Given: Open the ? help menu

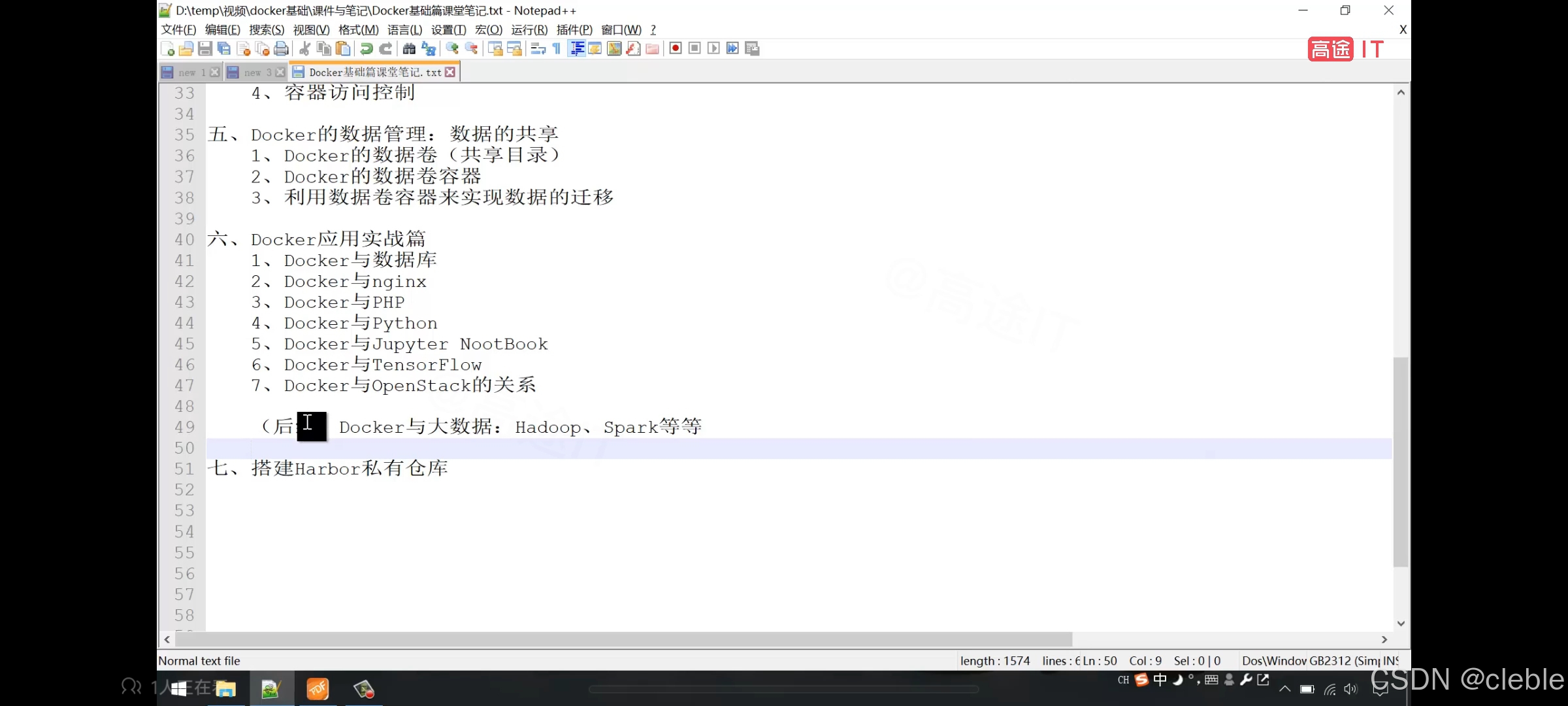Looking at the screenshot, I should 653,30.
